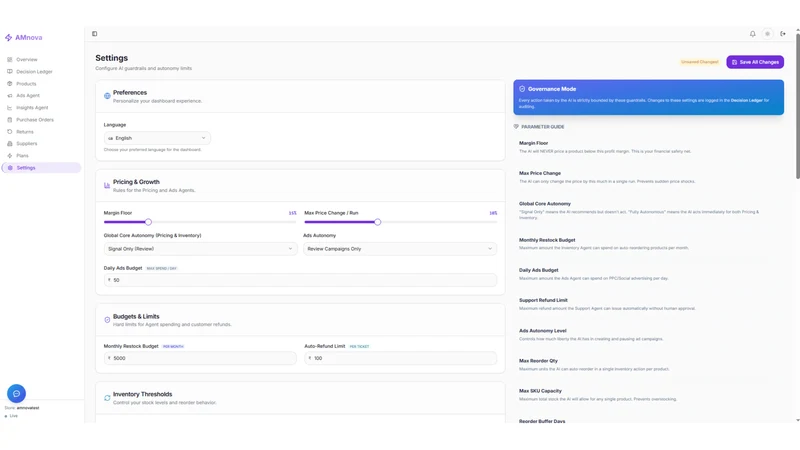Open Suppliers in sidebar
This screenshot has height=450, width=800.
(41, 143)
